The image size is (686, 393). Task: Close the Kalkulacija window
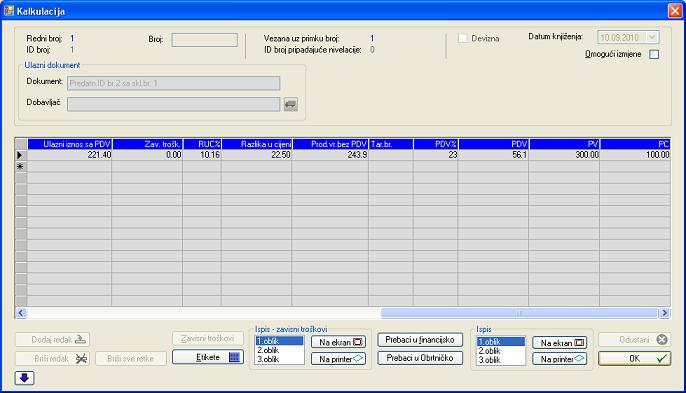point(675,11)
